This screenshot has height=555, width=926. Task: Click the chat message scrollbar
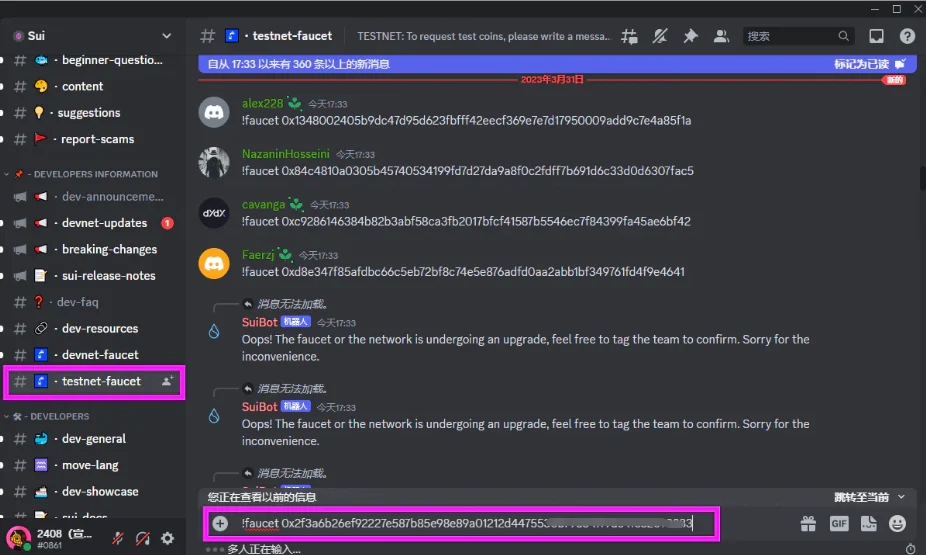(919, 178)
